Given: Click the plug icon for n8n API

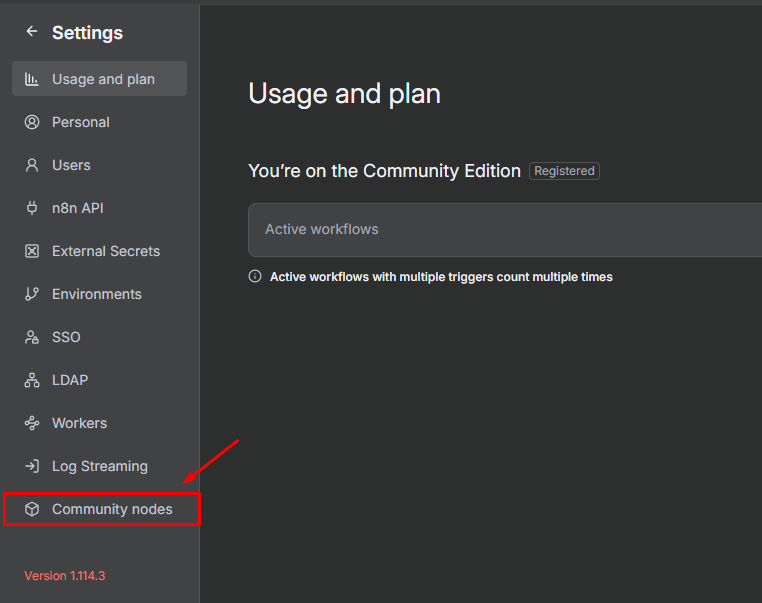Looking at the screenshot, I should (32, 208).
